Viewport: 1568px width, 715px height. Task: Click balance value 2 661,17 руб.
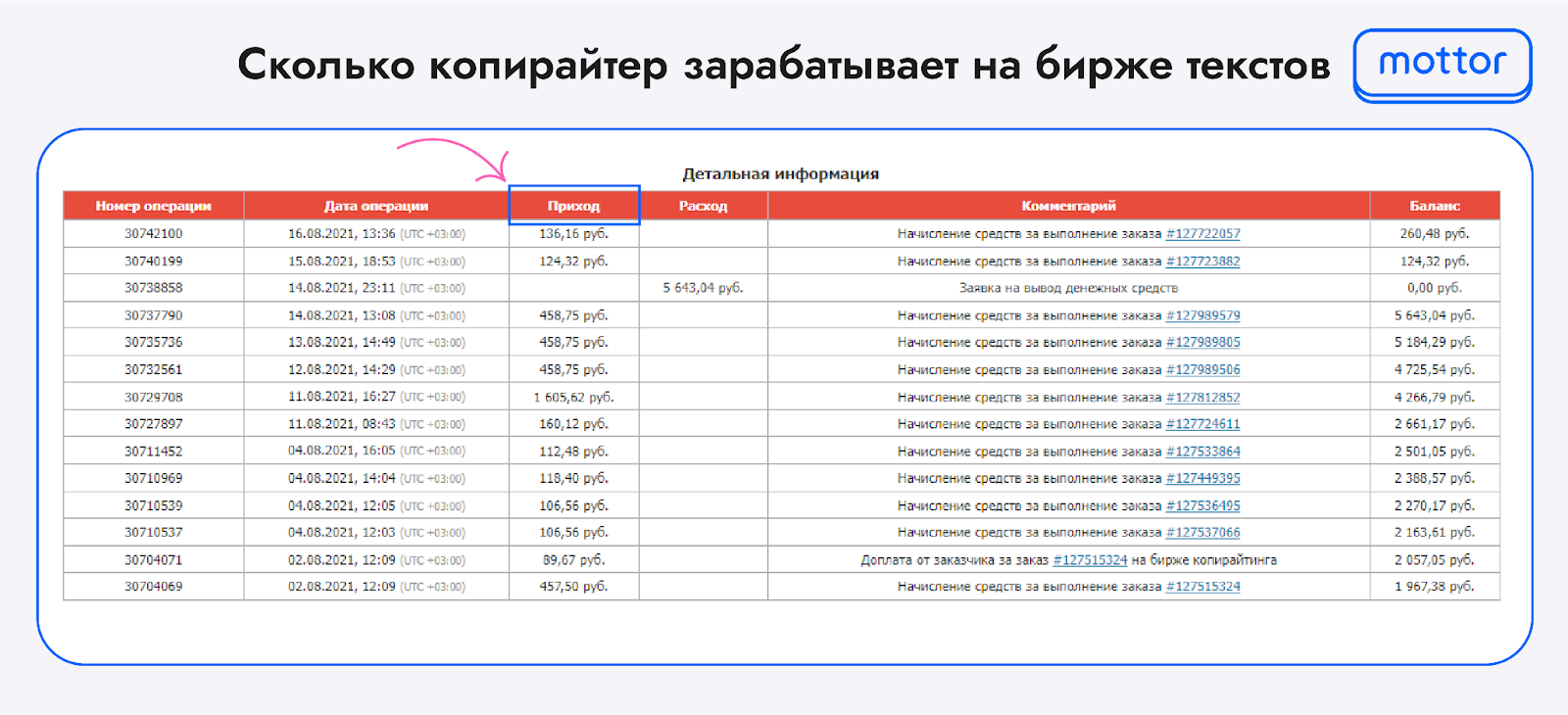[x=1435, y=424]
